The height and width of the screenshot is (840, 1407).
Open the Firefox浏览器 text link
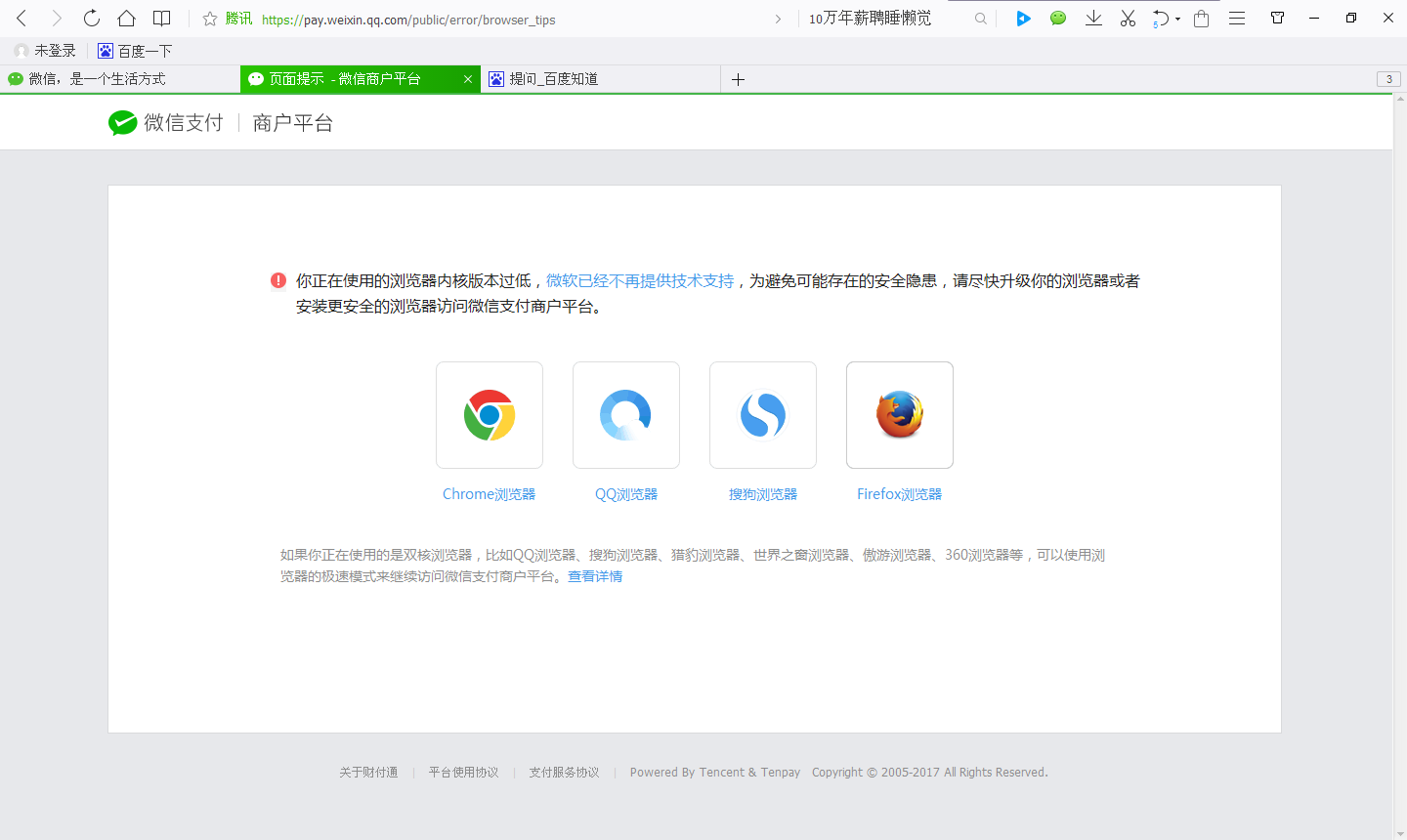tap(900, 494)
